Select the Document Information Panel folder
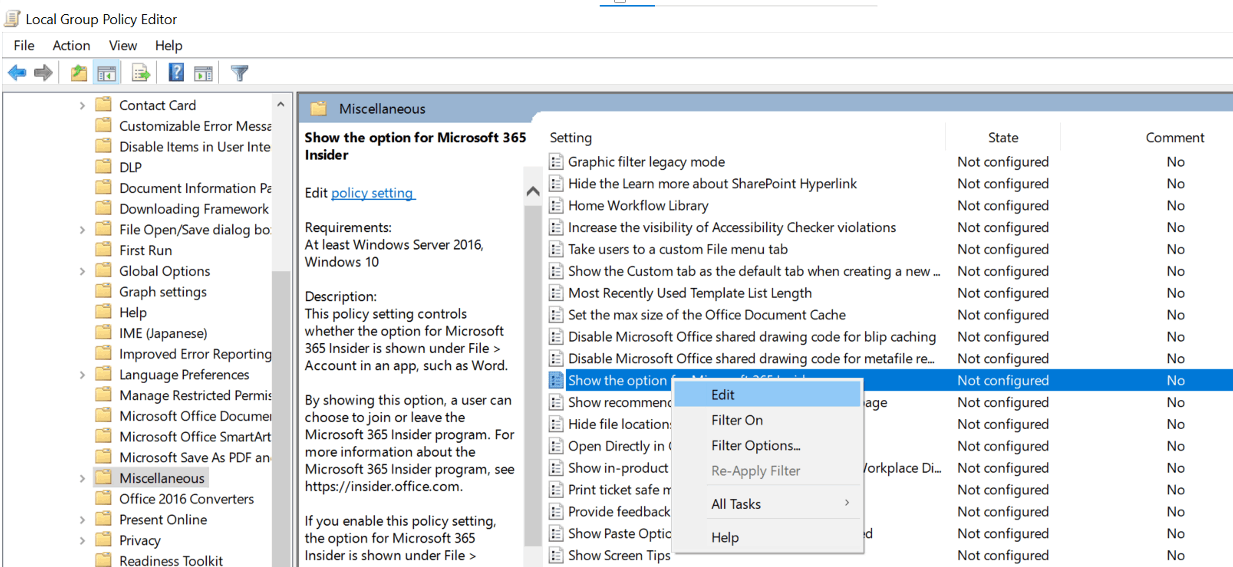1233x567 pixels. tap(195, 188)
